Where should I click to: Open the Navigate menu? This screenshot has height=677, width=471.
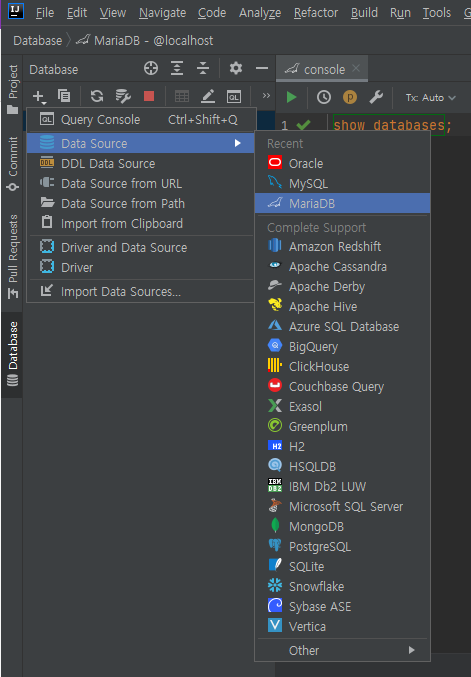point(162,13)
